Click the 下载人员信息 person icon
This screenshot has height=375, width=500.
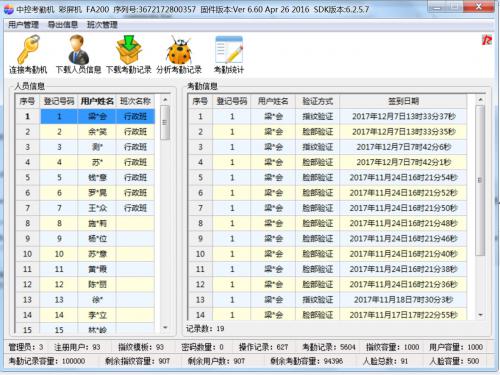click(x=78, y=50)
